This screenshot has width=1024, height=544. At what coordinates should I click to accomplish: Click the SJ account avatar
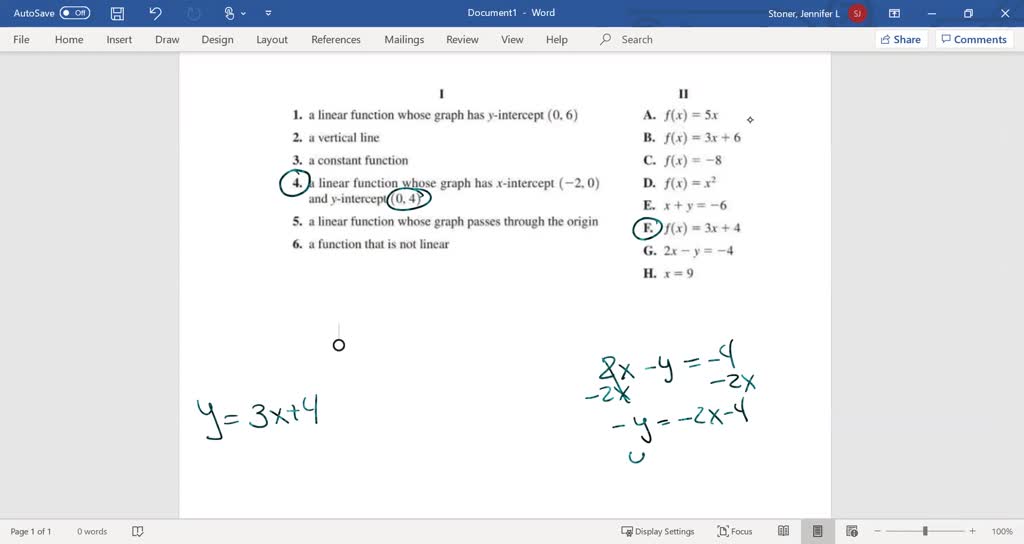pyautogui.click(x=857, y=13)
